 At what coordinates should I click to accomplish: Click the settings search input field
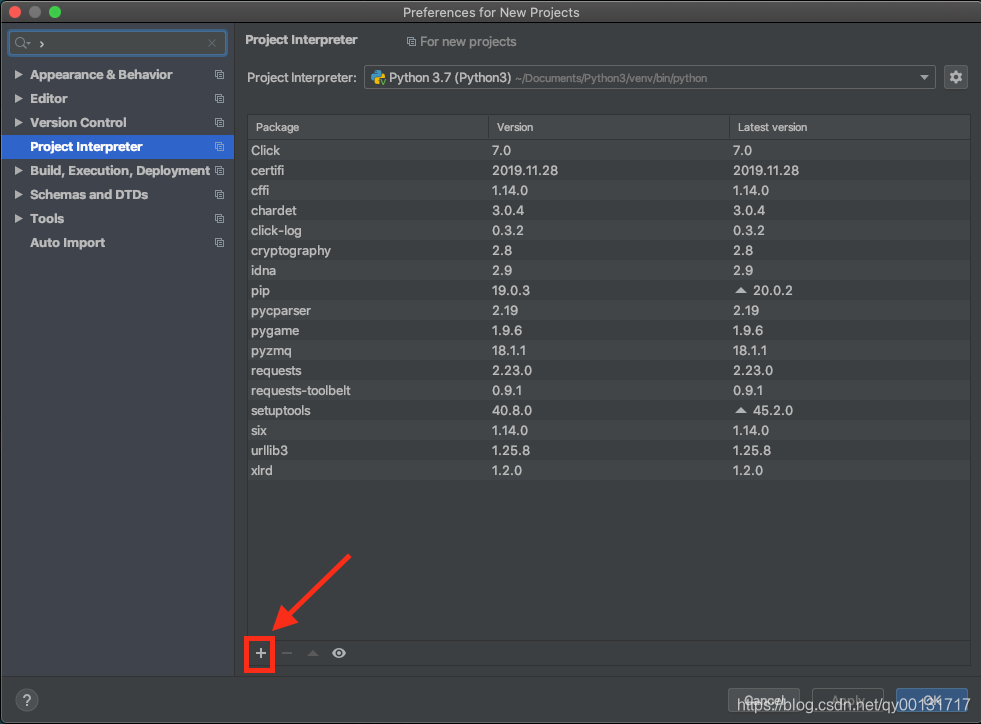pos(118,43)
